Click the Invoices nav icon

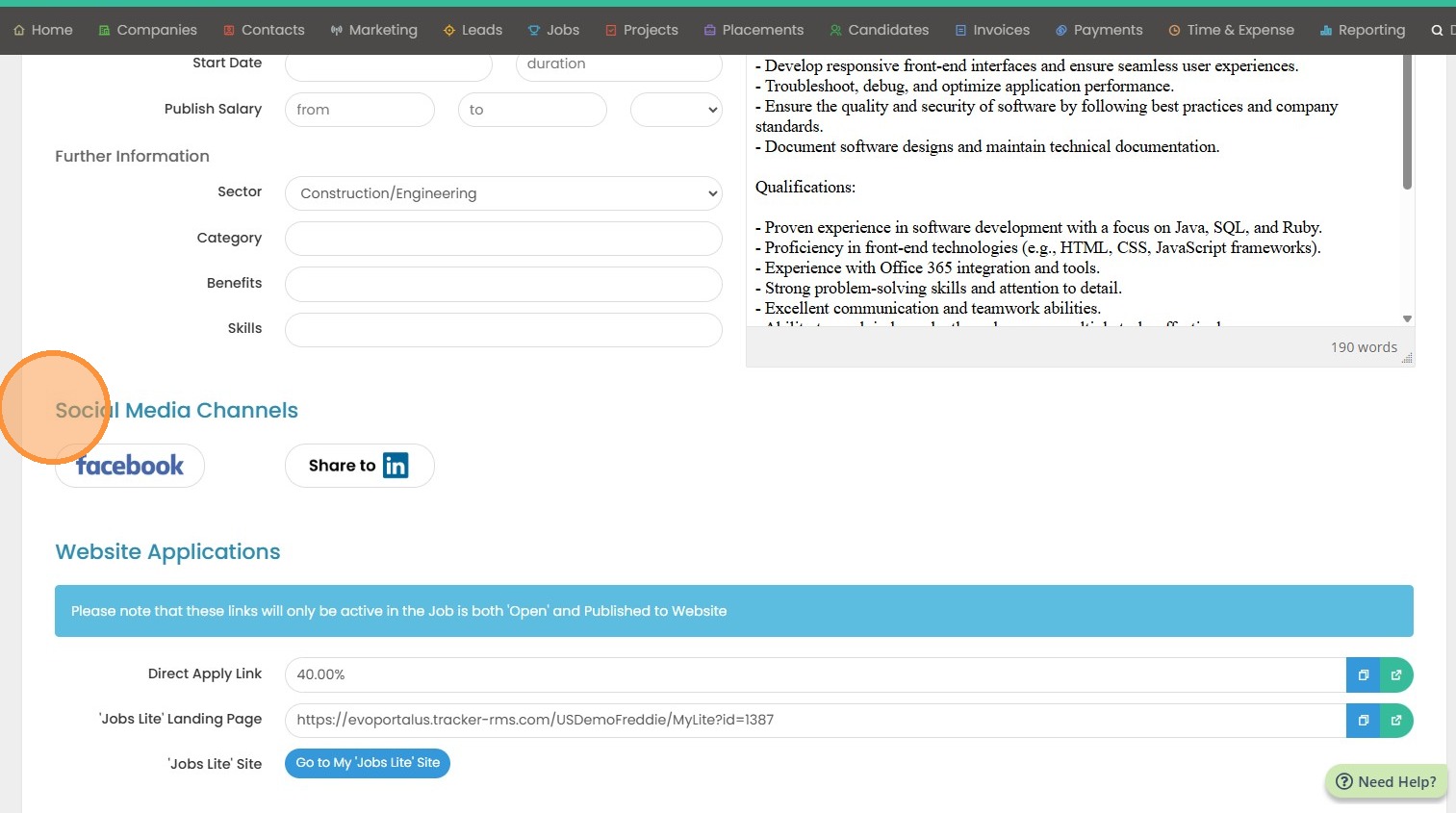[x=960, y=31]
